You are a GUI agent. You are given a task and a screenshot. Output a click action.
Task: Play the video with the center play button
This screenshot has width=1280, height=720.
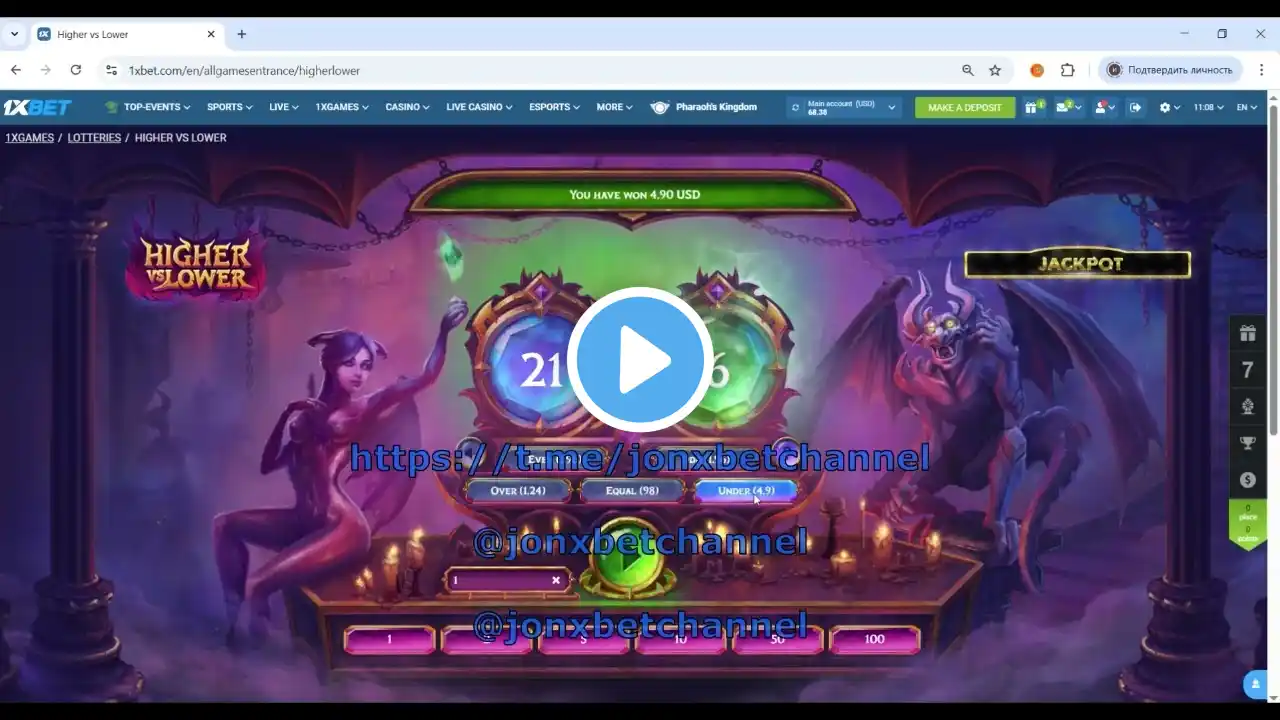click(x=640, y=360)
